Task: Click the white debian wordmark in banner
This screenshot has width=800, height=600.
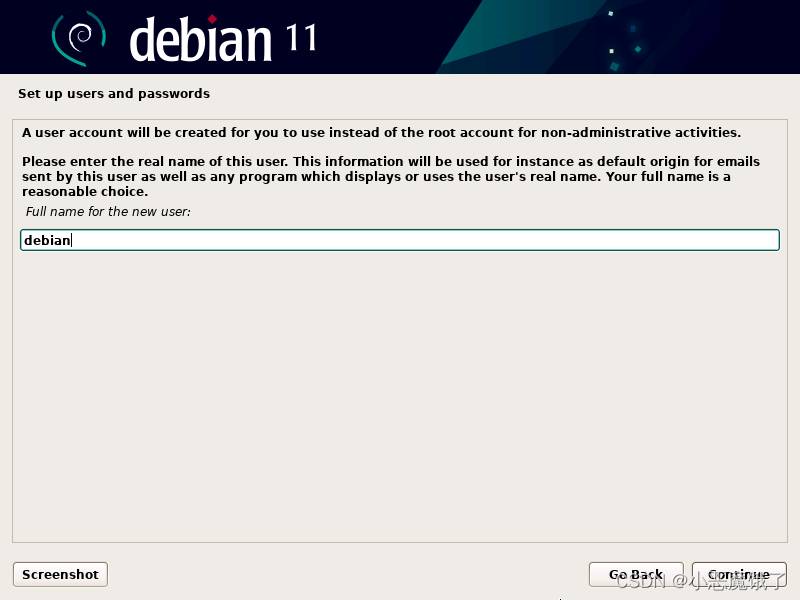Action: (x=201, y=40)
